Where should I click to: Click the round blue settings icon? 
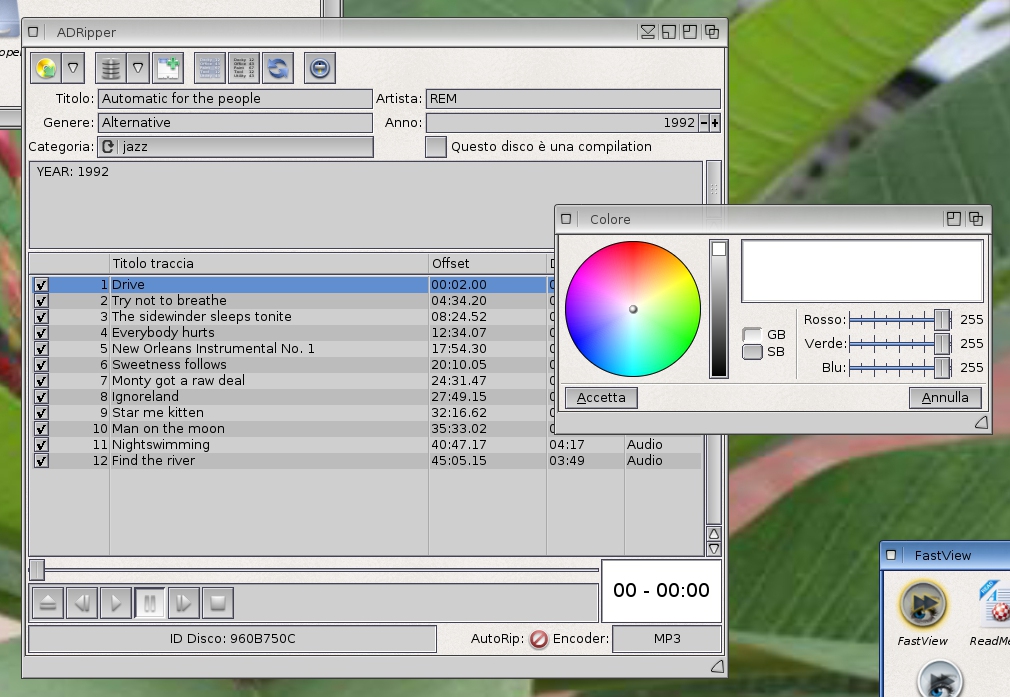pyautogui.click(x=319, y=68)
